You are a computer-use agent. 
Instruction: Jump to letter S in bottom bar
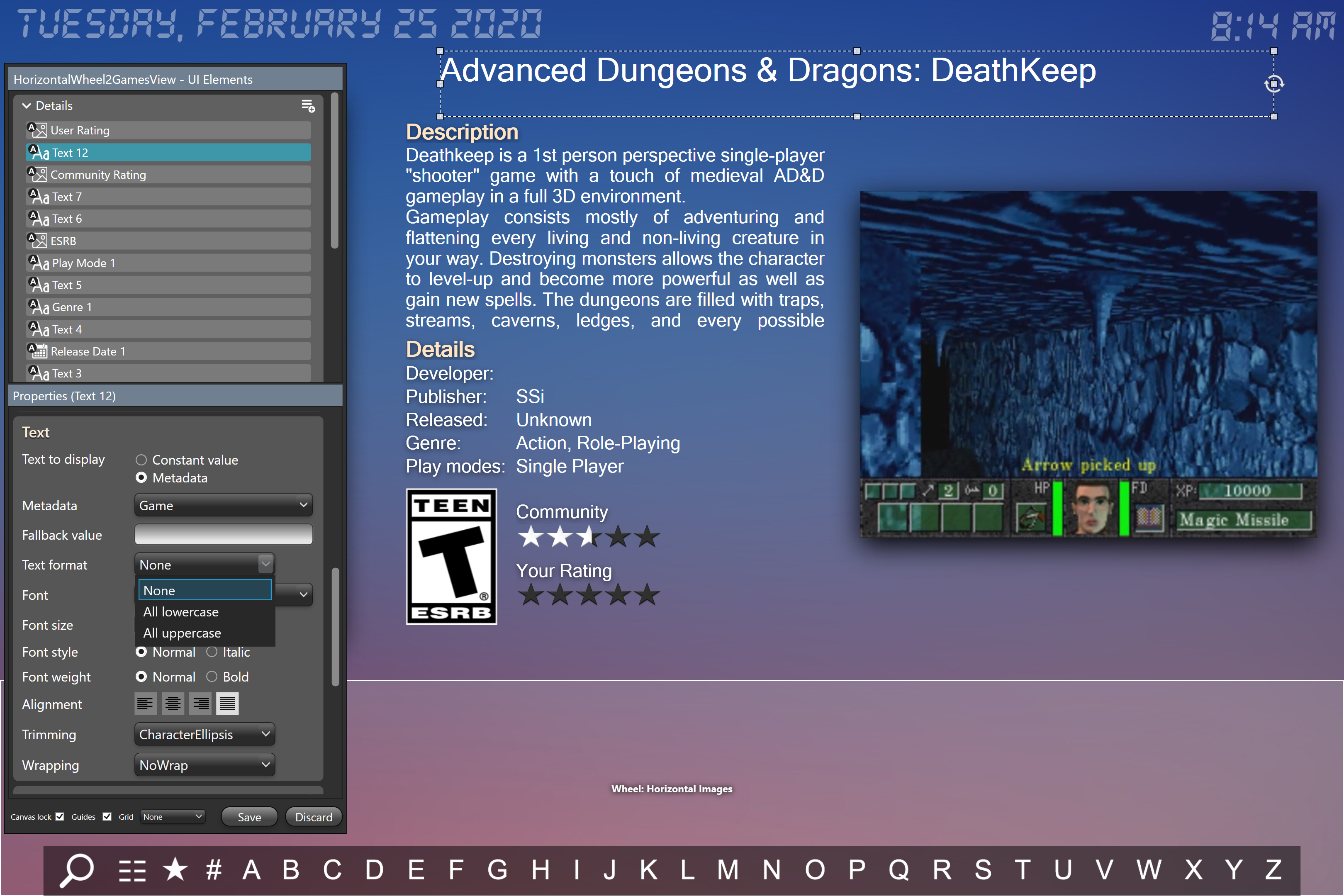tap(983, 870)
